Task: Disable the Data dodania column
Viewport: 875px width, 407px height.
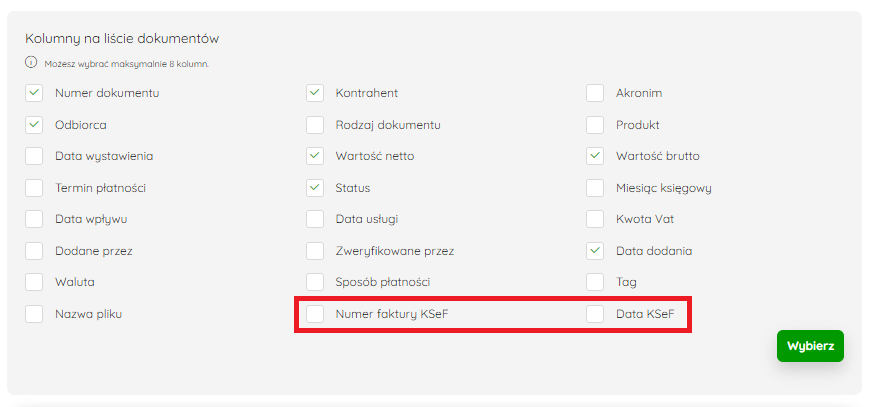Action: 595,251
